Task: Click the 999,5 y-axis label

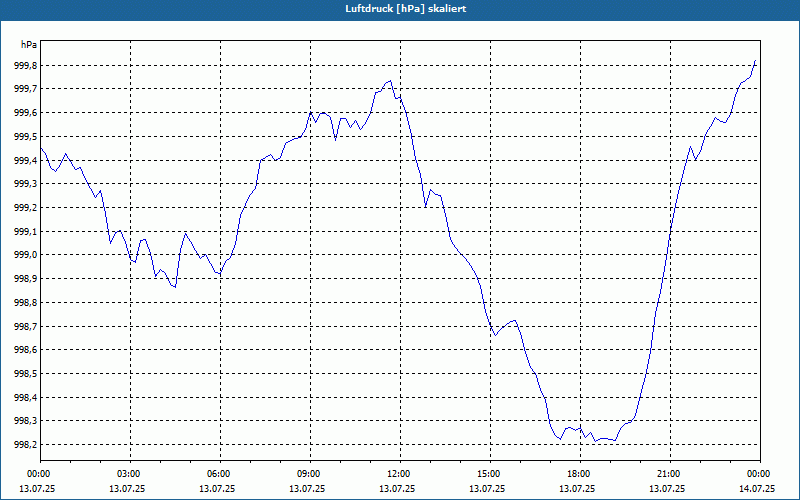Action: (25, 137)
